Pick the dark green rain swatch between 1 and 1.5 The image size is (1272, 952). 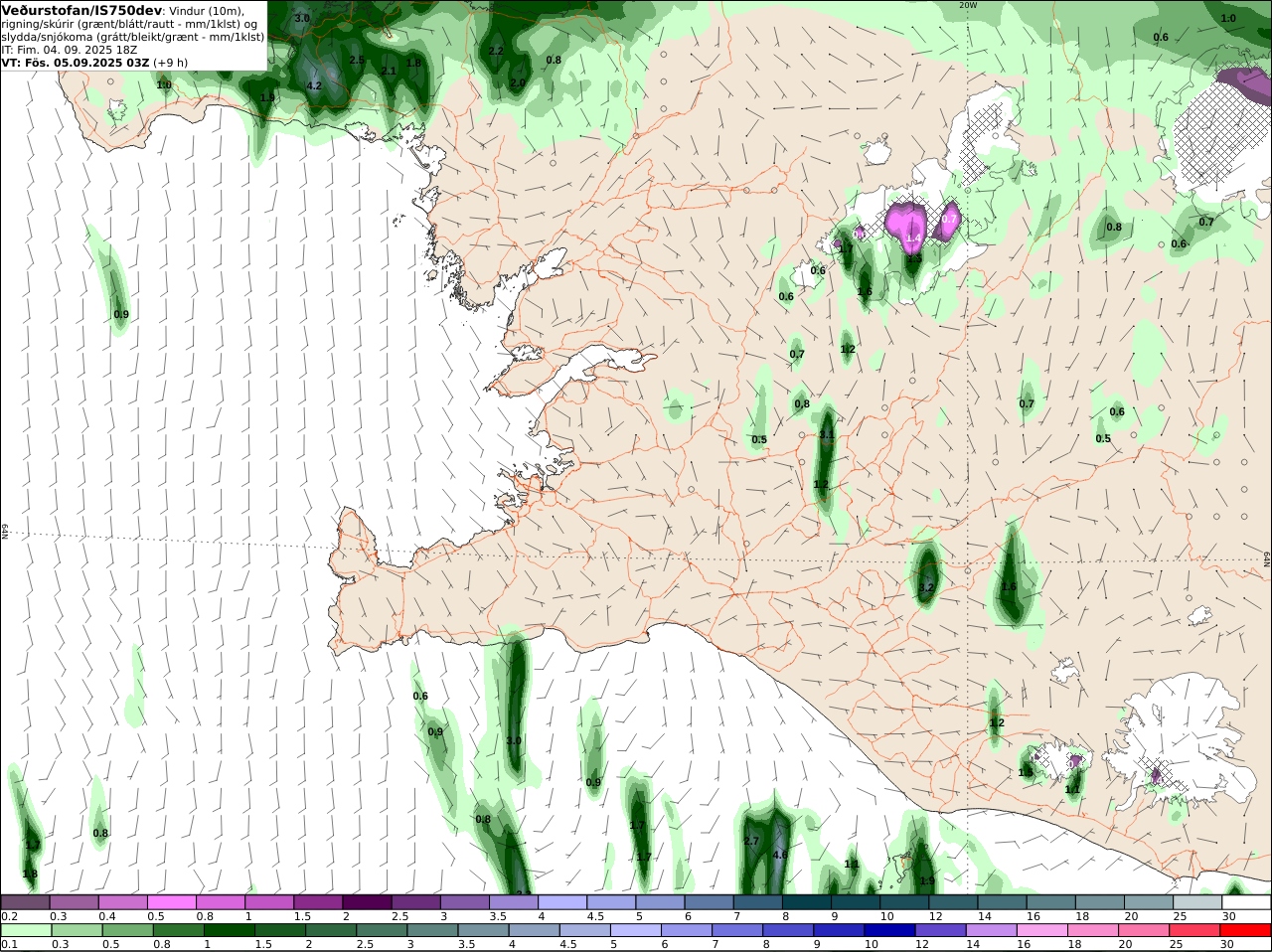coord(231,930)
